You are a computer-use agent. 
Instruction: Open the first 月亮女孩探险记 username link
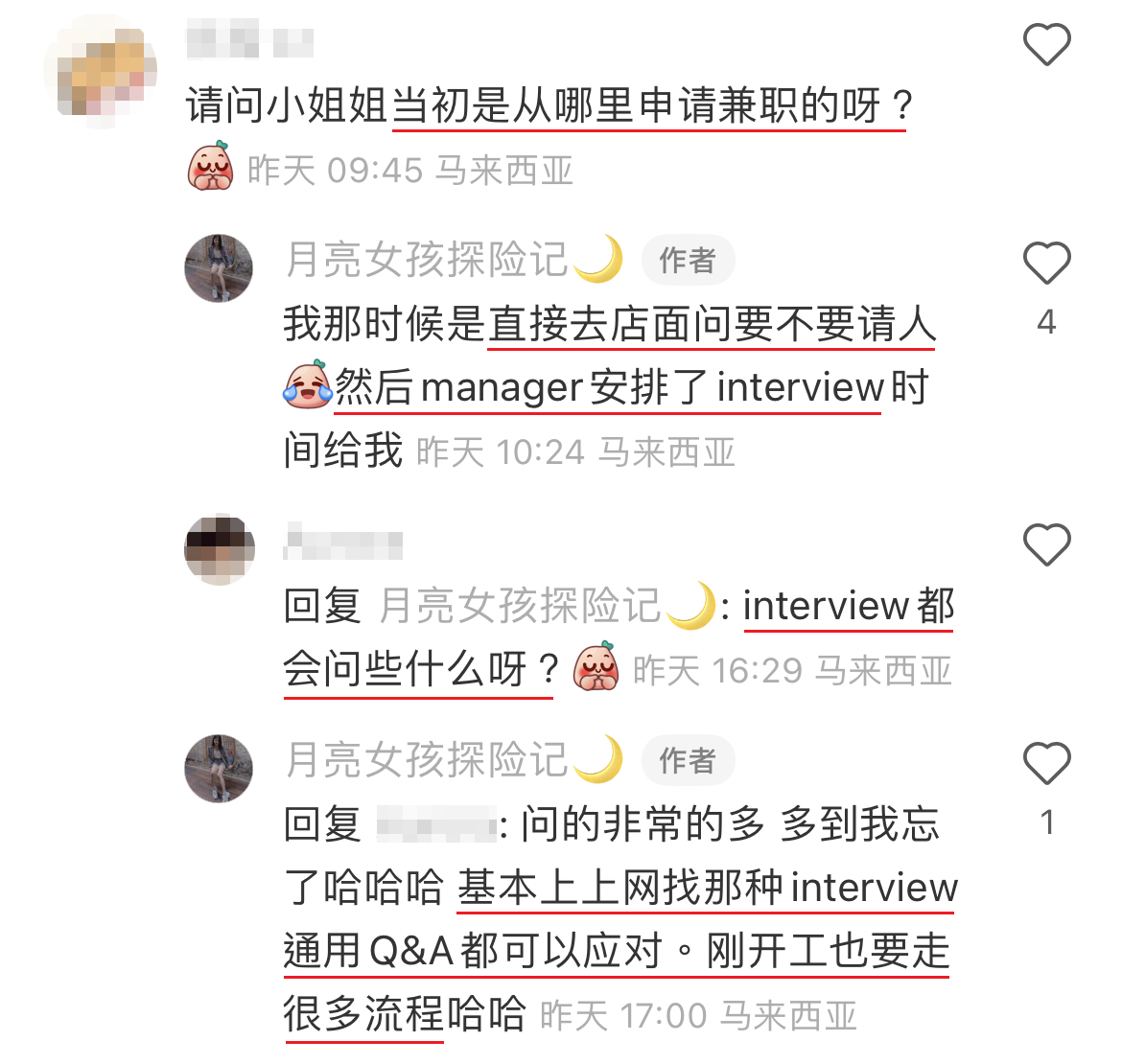(x=454, y=259)
